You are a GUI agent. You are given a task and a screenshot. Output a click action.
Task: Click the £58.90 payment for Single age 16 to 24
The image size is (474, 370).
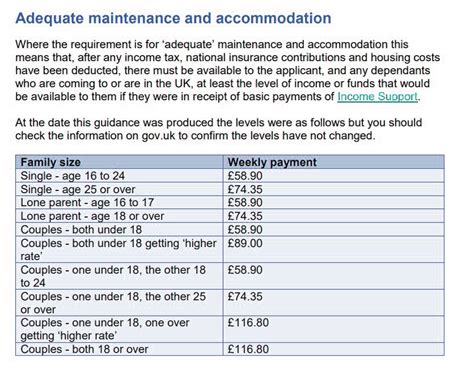(x=334, y=176)
